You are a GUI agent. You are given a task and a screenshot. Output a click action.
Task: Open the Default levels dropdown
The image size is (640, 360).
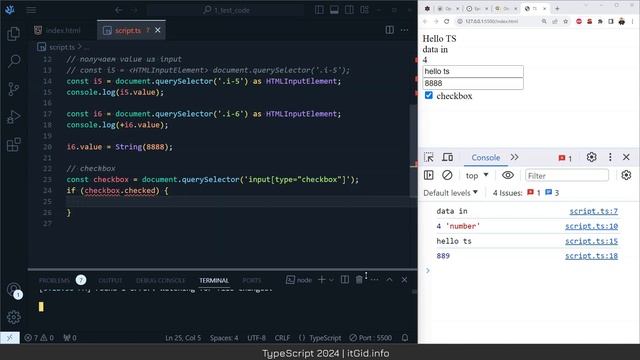[x=450, y=193]
